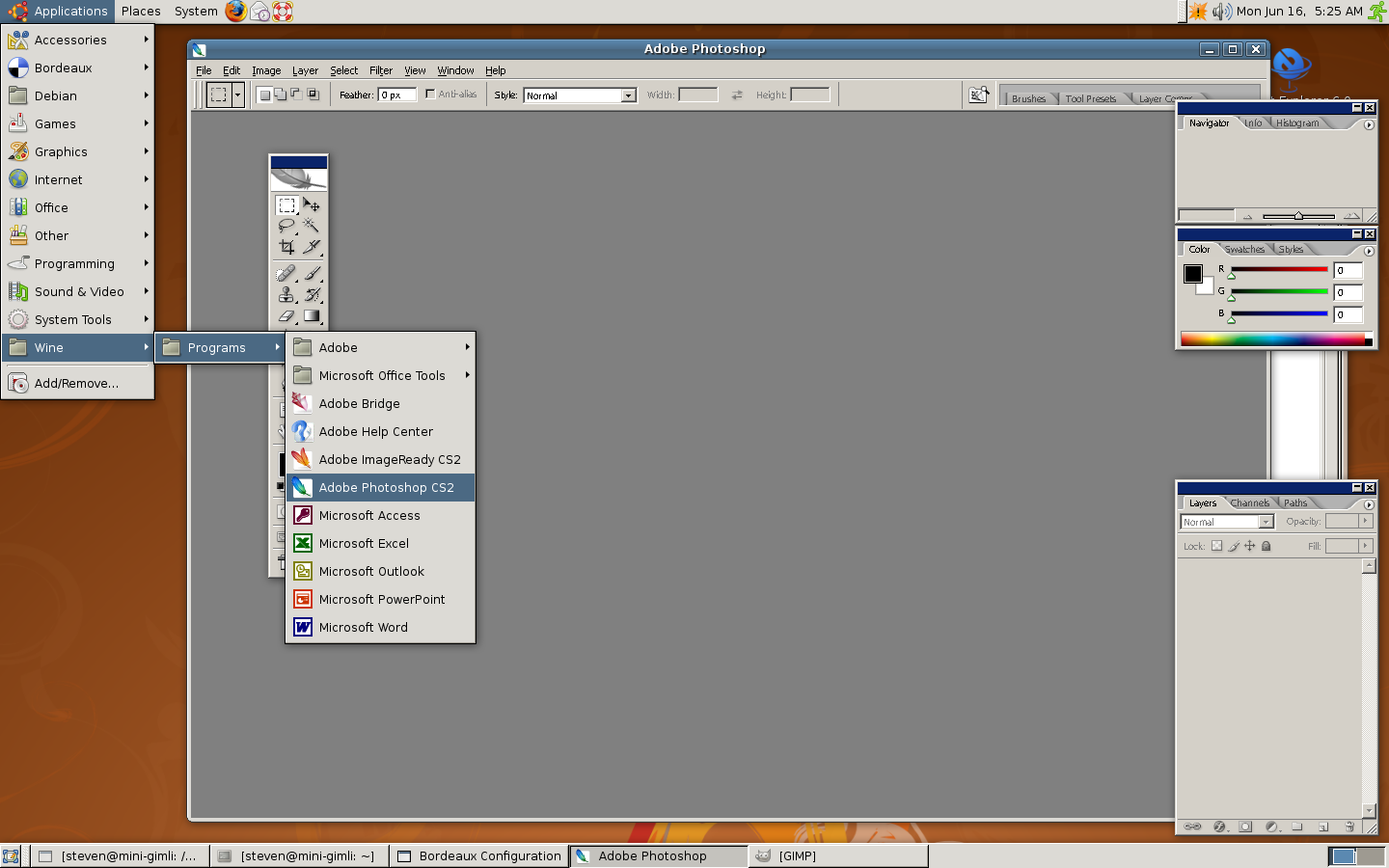The width and height of the screenshot is (1389, 868).
Task: Click the add layer mask icon
Action: pyautogui.click(x=1245, y=827)
